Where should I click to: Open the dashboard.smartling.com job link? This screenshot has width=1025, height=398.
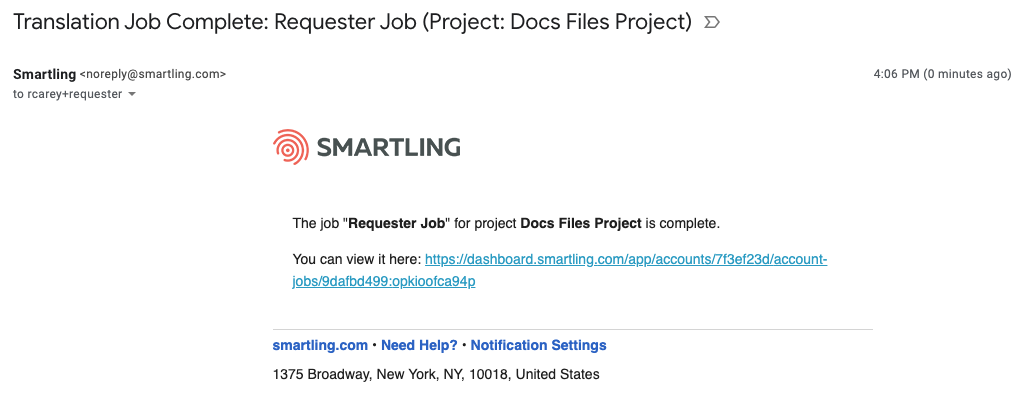[560, 271]
